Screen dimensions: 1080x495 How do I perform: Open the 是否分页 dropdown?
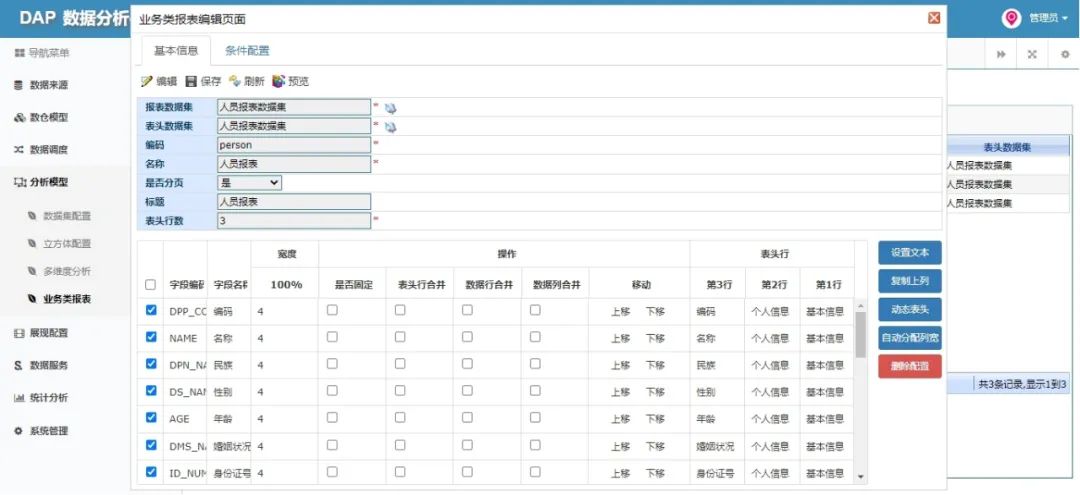pos(249,182)
